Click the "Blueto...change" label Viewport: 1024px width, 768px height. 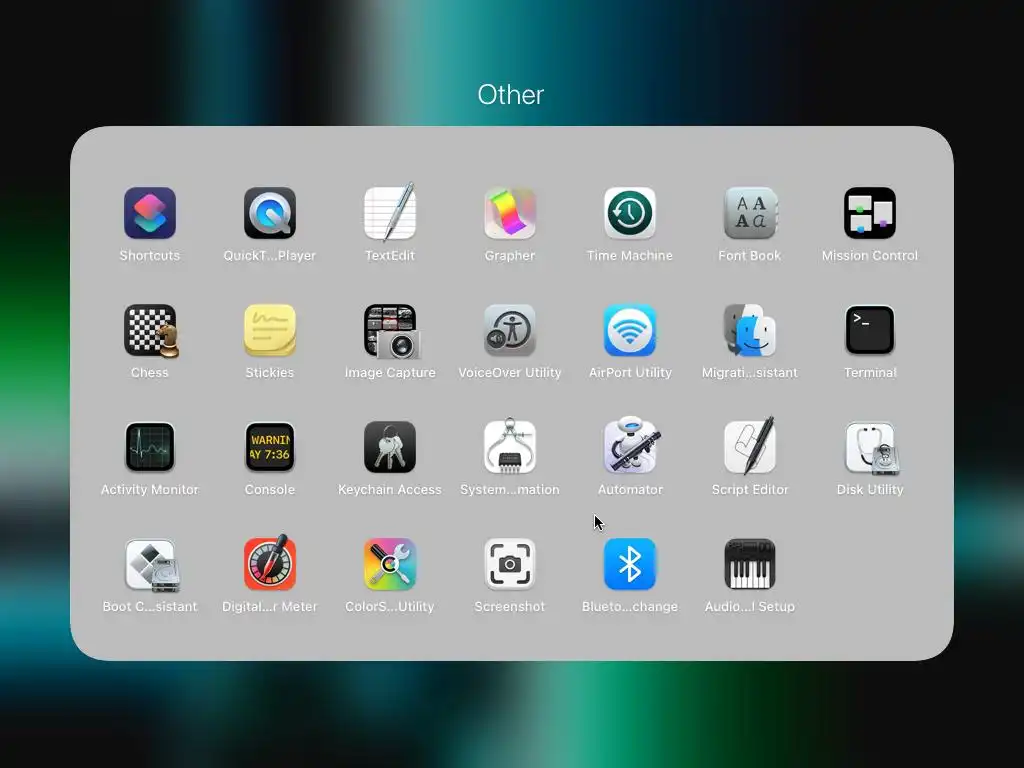(630, 606)
